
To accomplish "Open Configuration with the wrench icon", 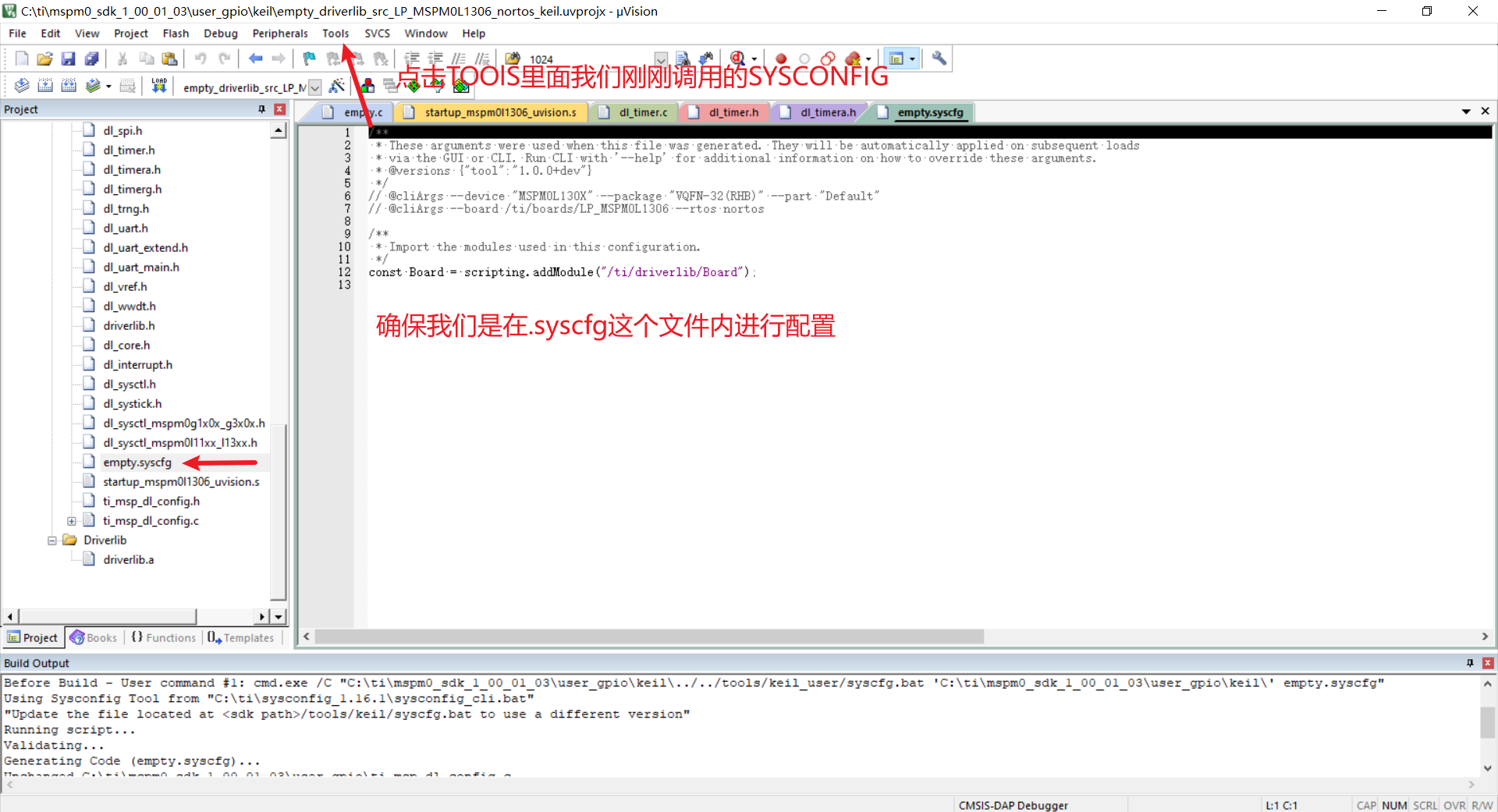I will tap(939, 59).
